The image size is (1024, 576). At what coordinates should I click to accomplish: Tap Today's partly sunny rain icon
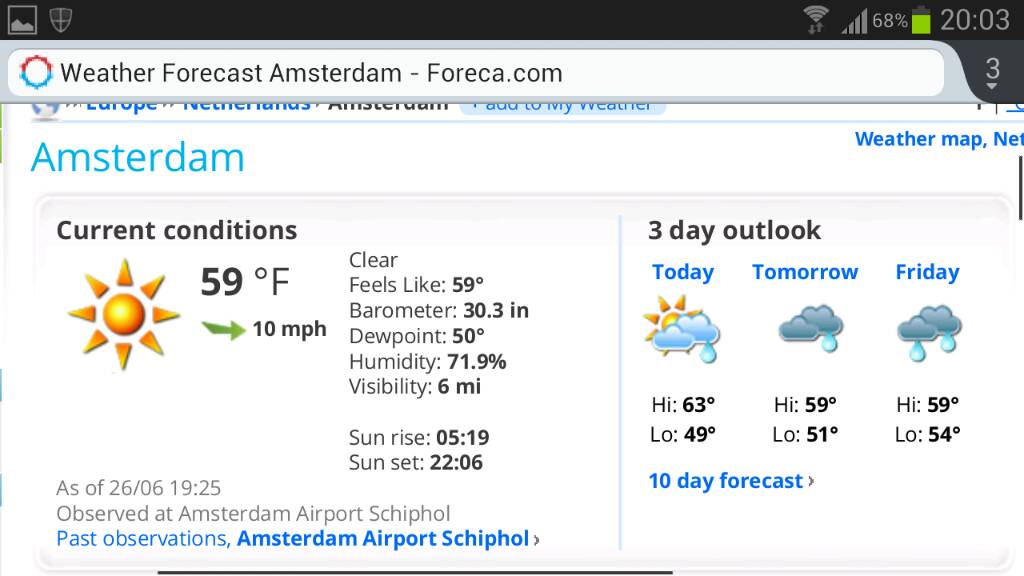[683, 329]
